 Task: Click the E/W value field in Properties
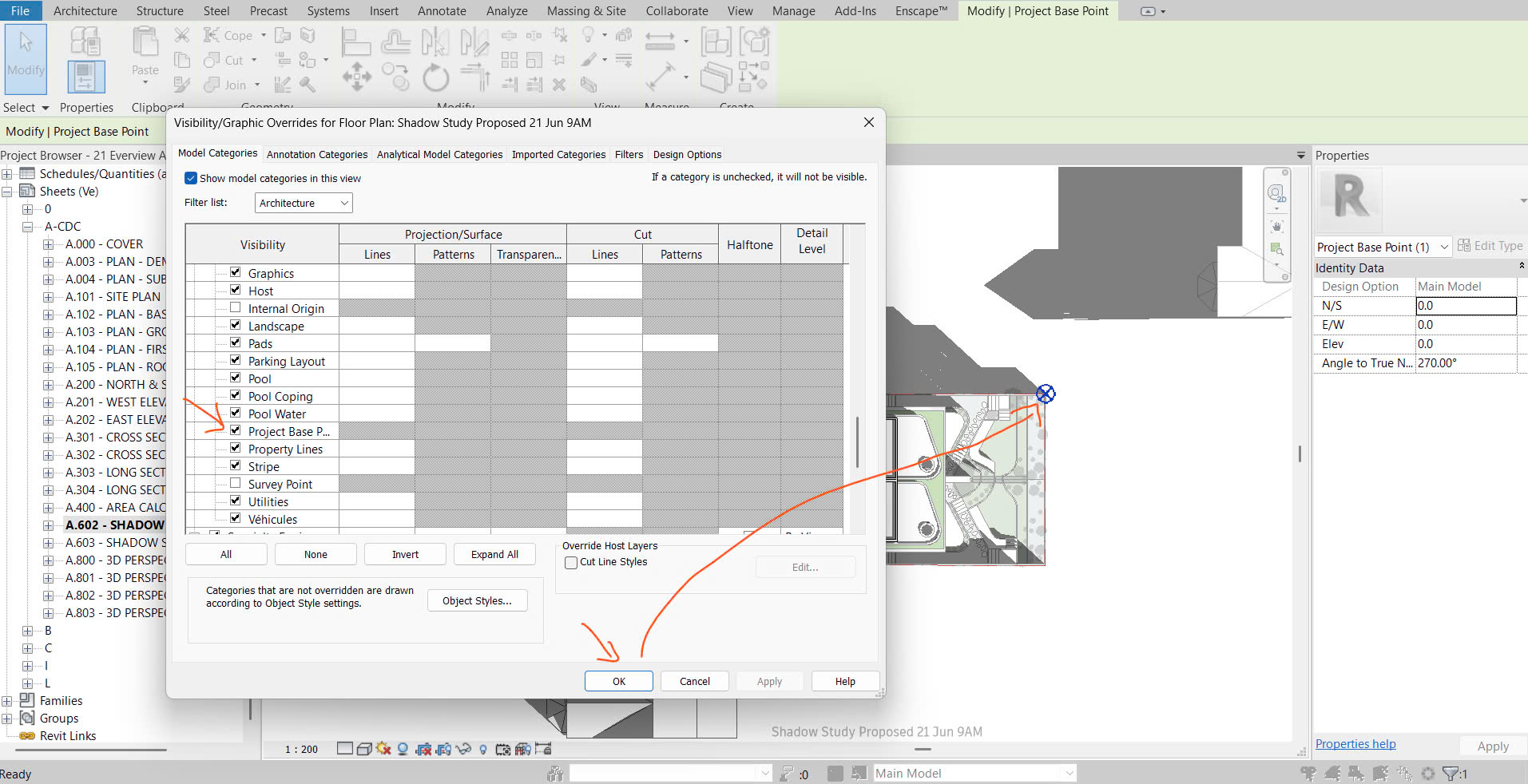[1465, 325]
